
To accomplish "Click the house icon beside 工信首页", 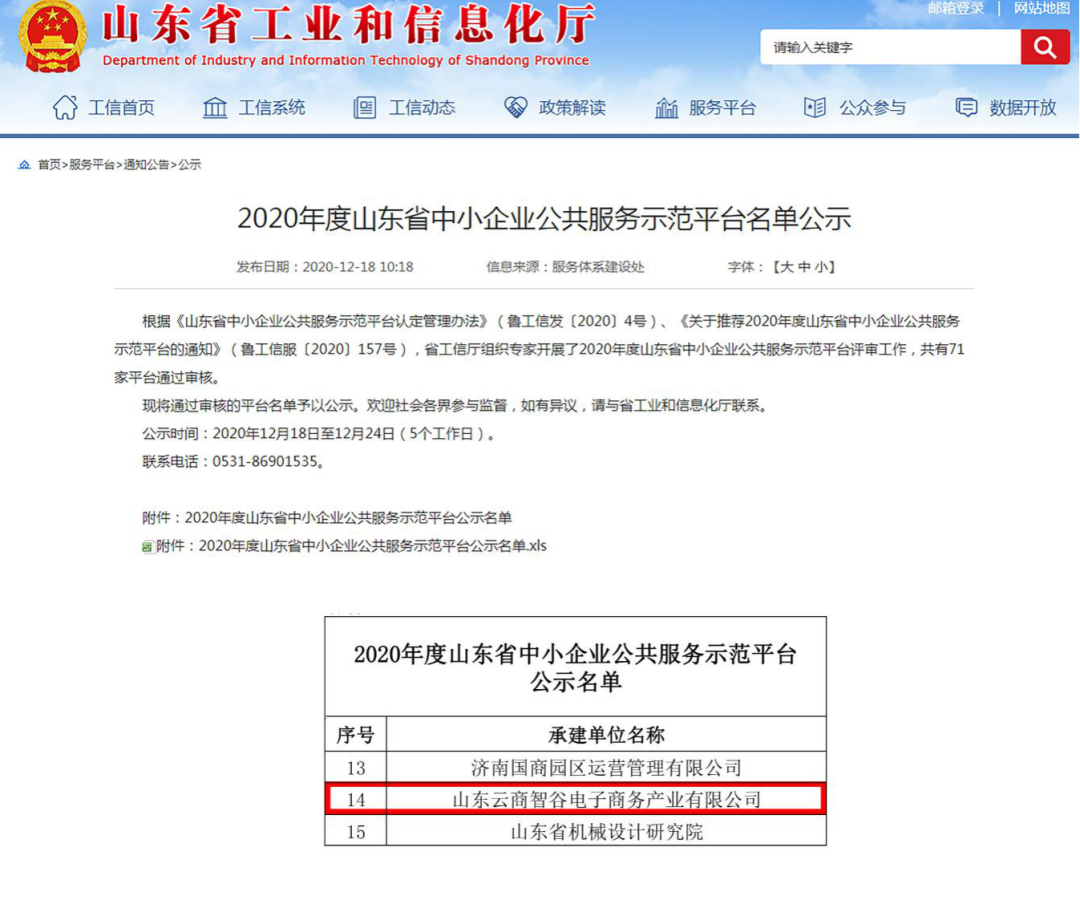I will 65,107.
